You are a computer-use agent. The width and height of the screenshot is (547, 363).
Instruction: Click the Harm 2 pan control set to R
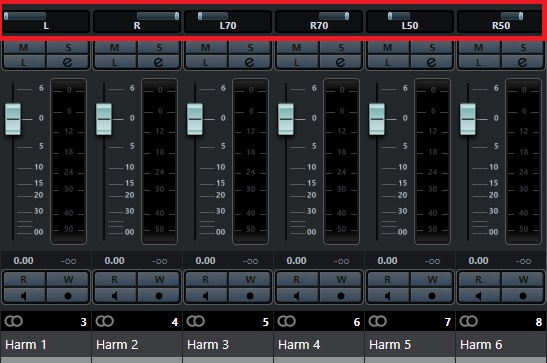click(x=137, y=22)
